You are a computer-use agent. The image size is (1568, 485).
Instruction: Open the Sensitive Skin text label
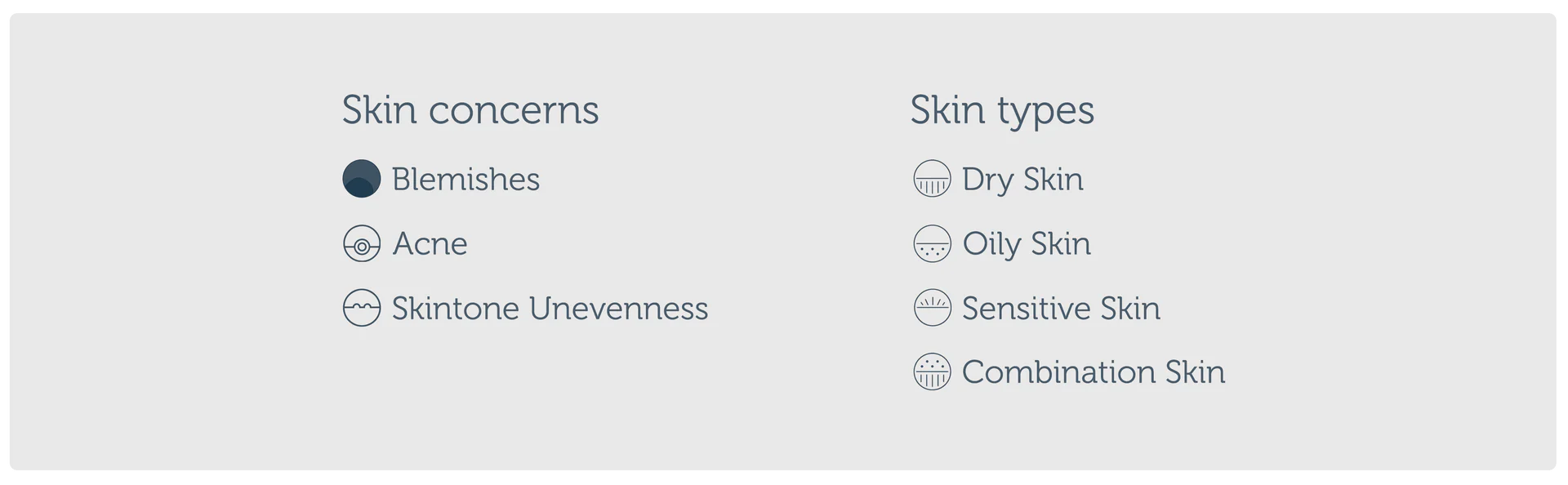pos(1061,308)
